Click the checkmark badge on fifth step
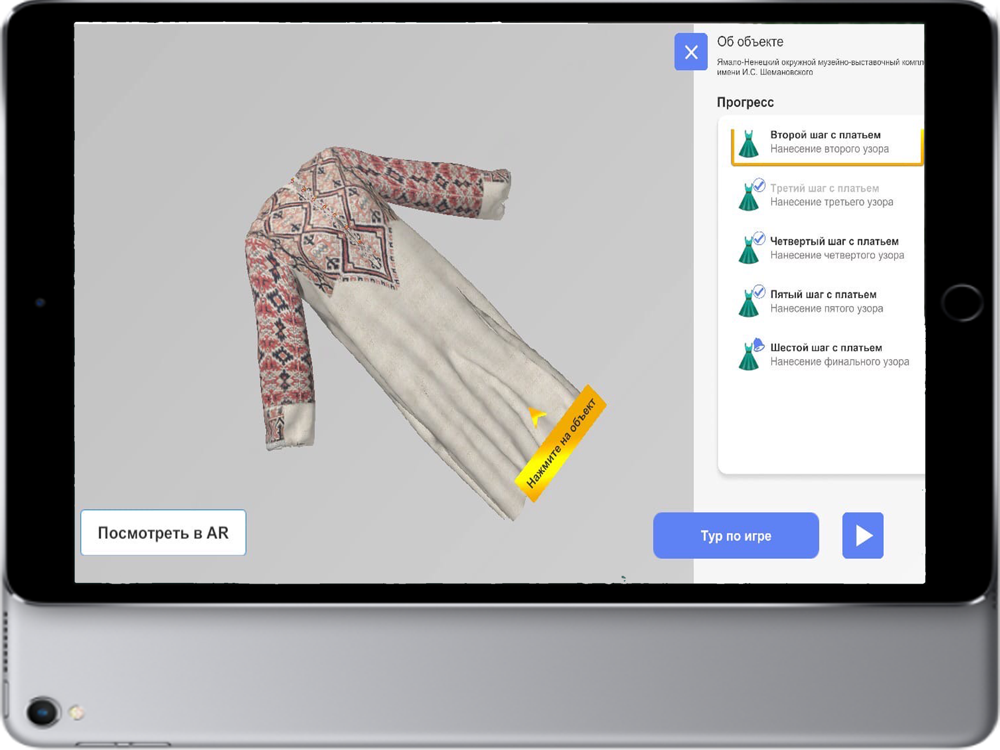This screenshot has height=750, width=1000. (758, 291)
